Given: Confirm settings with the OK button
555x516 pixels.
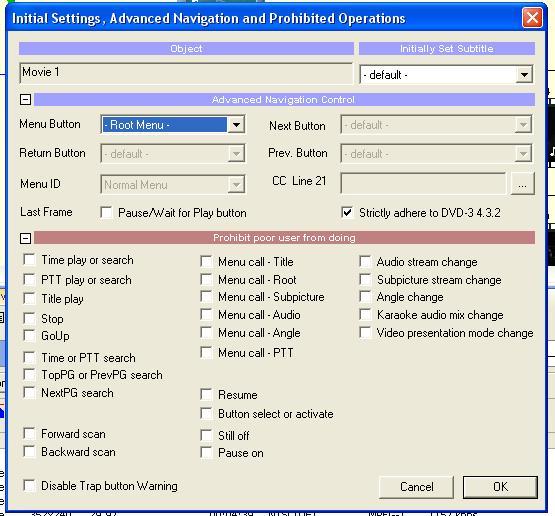Looking at the screenshot, I should pyautogui.click(x=500, y=487).
